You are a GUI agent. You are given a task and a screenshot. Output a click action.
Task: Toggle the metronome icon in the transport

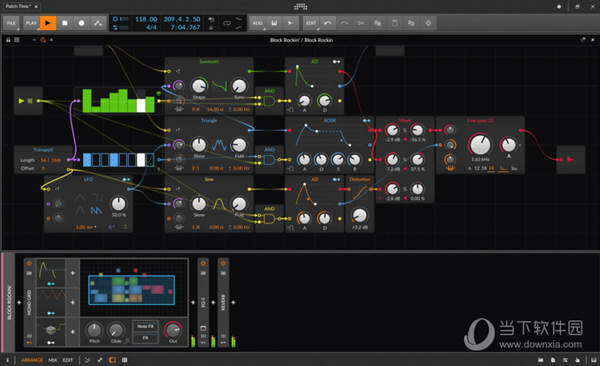click(x=211, y=28)
